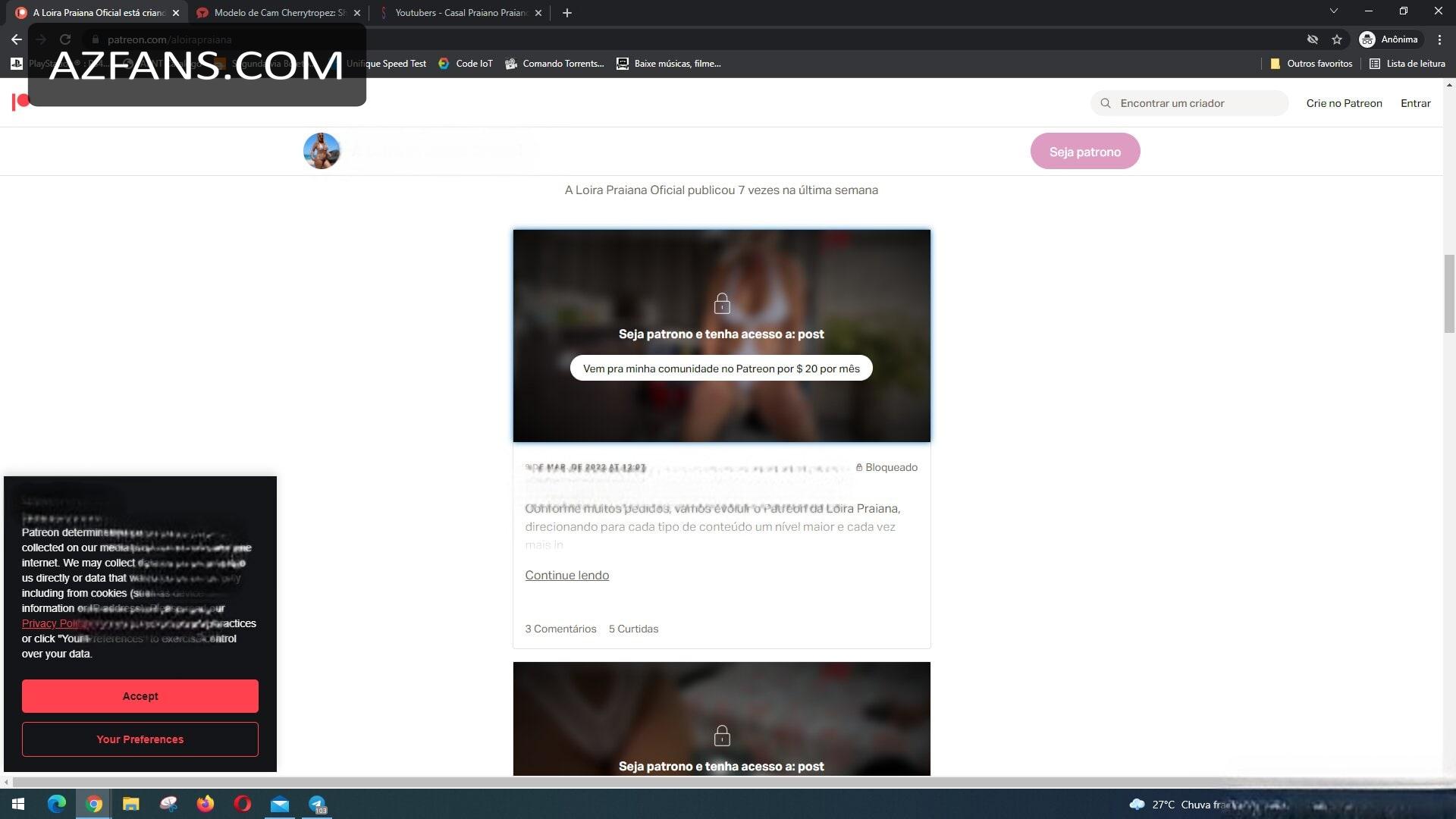The image size is (1456, 819).
Task: Click the page vertical scrollbar thumb
Action: tap(1449, 294)
